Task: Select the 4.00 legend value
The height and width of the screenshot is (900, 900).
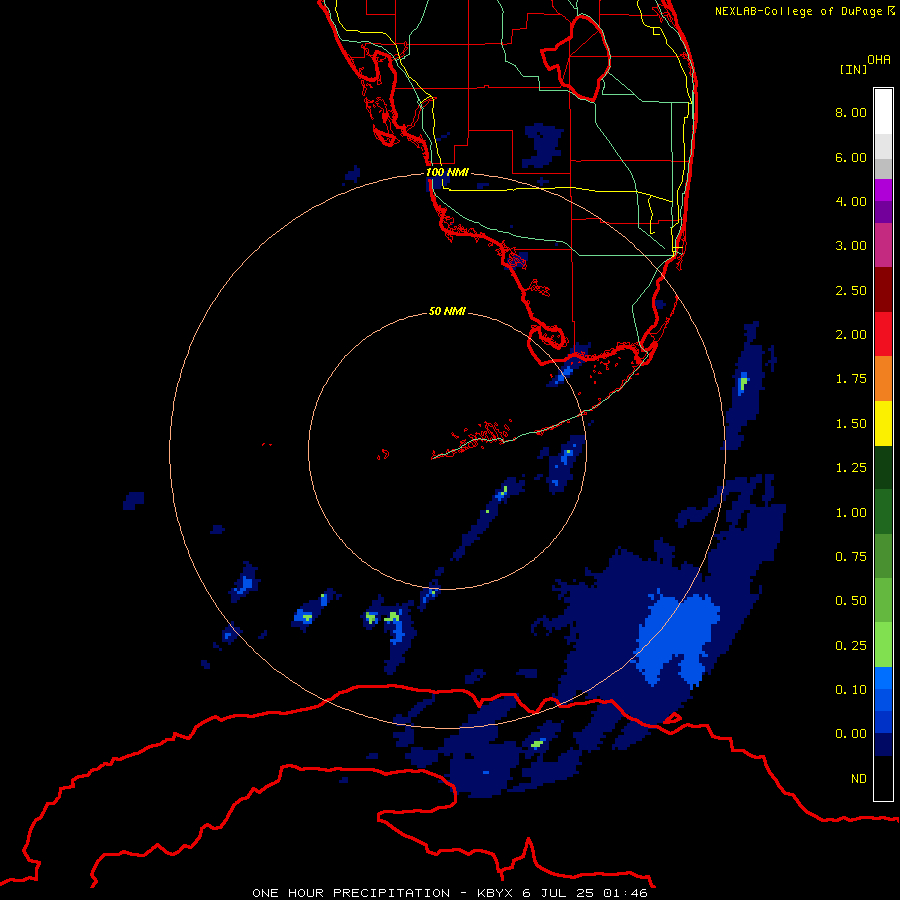Action: (851, 201)
